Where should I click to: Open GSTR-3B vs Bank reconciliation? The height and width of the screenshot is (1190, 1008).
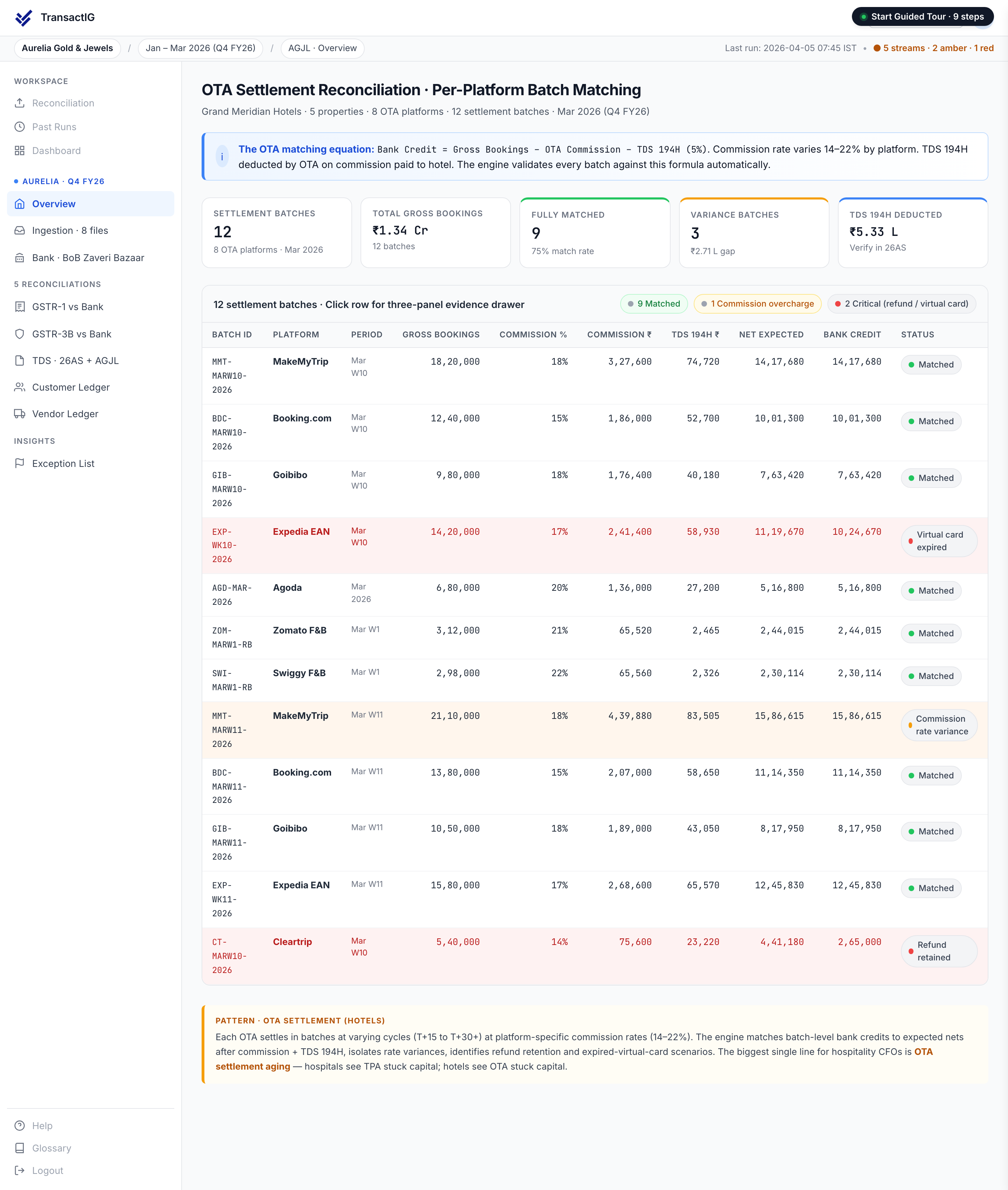tap(90, 334)
